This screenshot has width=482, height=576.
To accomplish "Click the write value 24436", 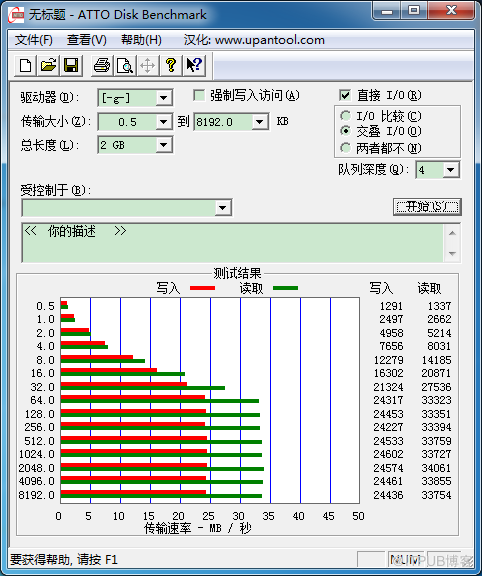I will click(388, 495).
